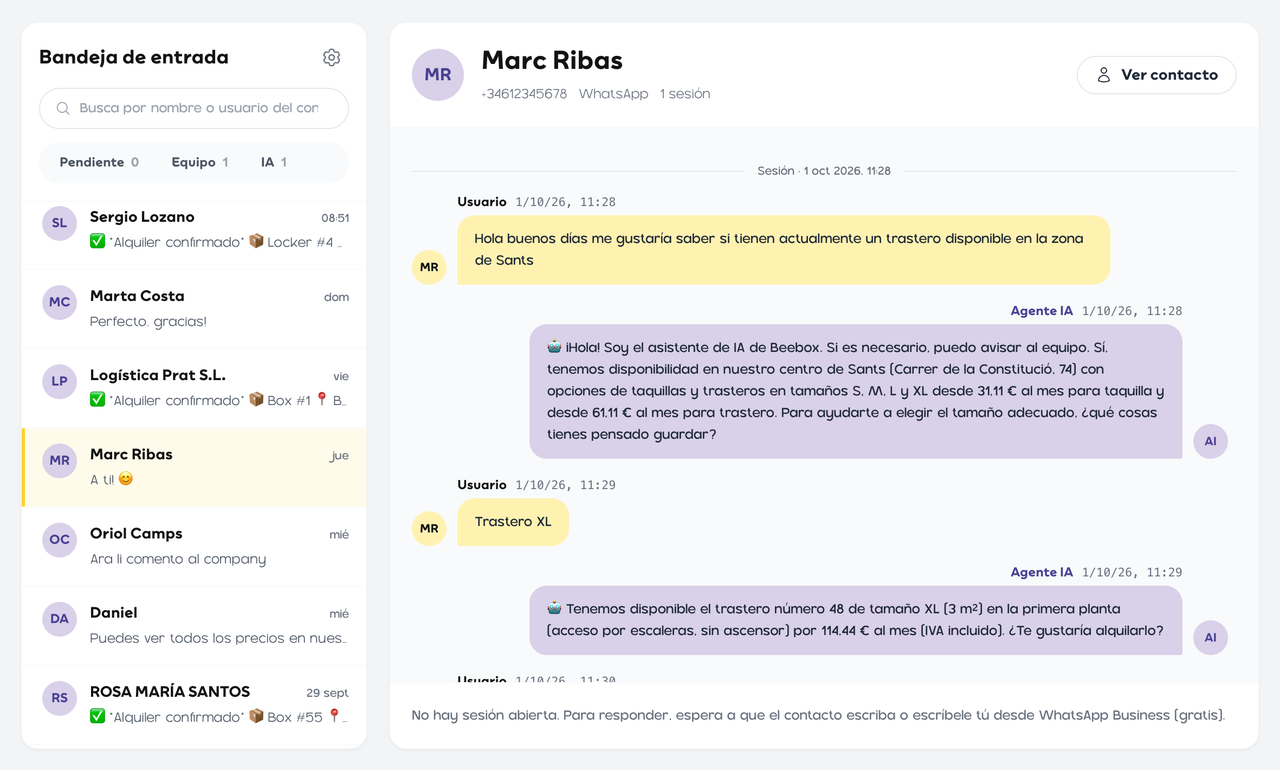The width and height of the screenshot is (1280, 770).
Task: Click the '1 sesión' label in header
Action: (x=685, y=94)
